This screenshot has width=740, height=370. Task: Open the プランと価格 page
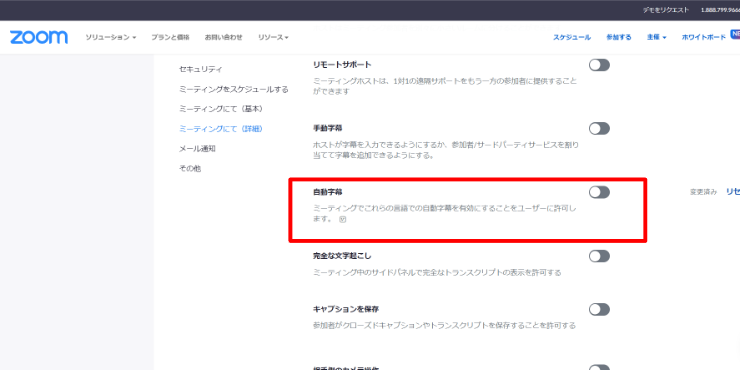click(x=170, y=37)
